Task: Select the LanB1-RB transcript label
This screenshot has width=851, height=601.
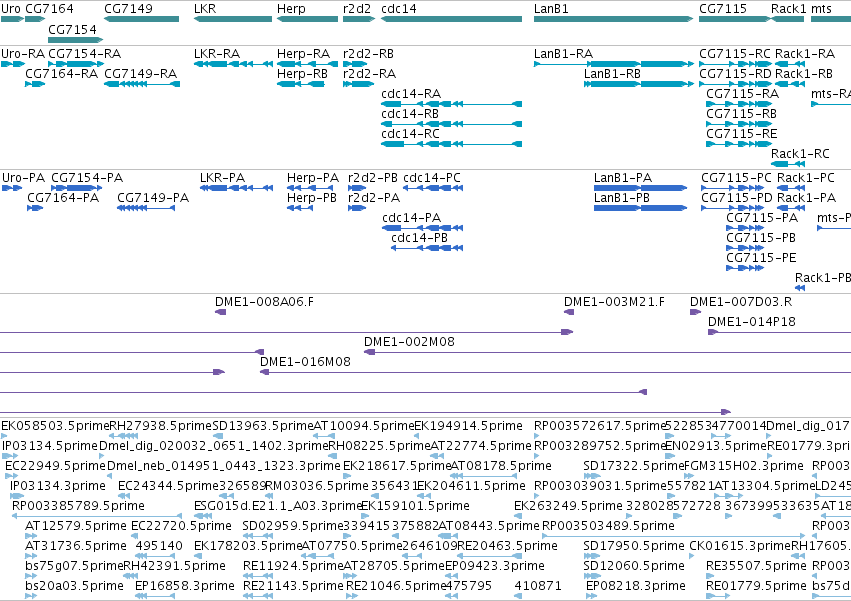Action: 612,74
